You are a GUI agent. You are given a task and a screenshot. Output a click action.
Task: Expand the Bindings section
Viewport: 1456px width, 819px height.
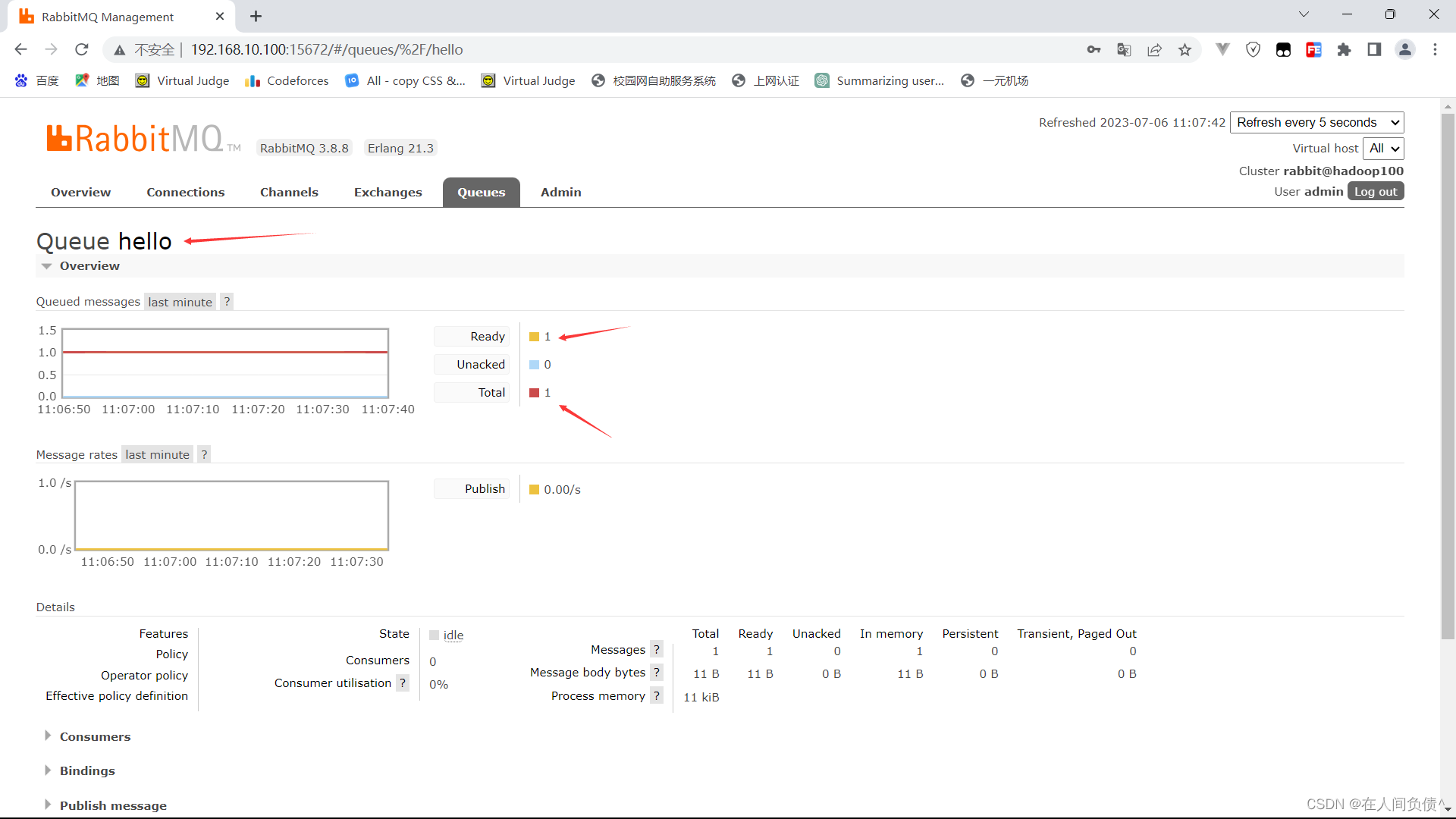pos(87,770)
